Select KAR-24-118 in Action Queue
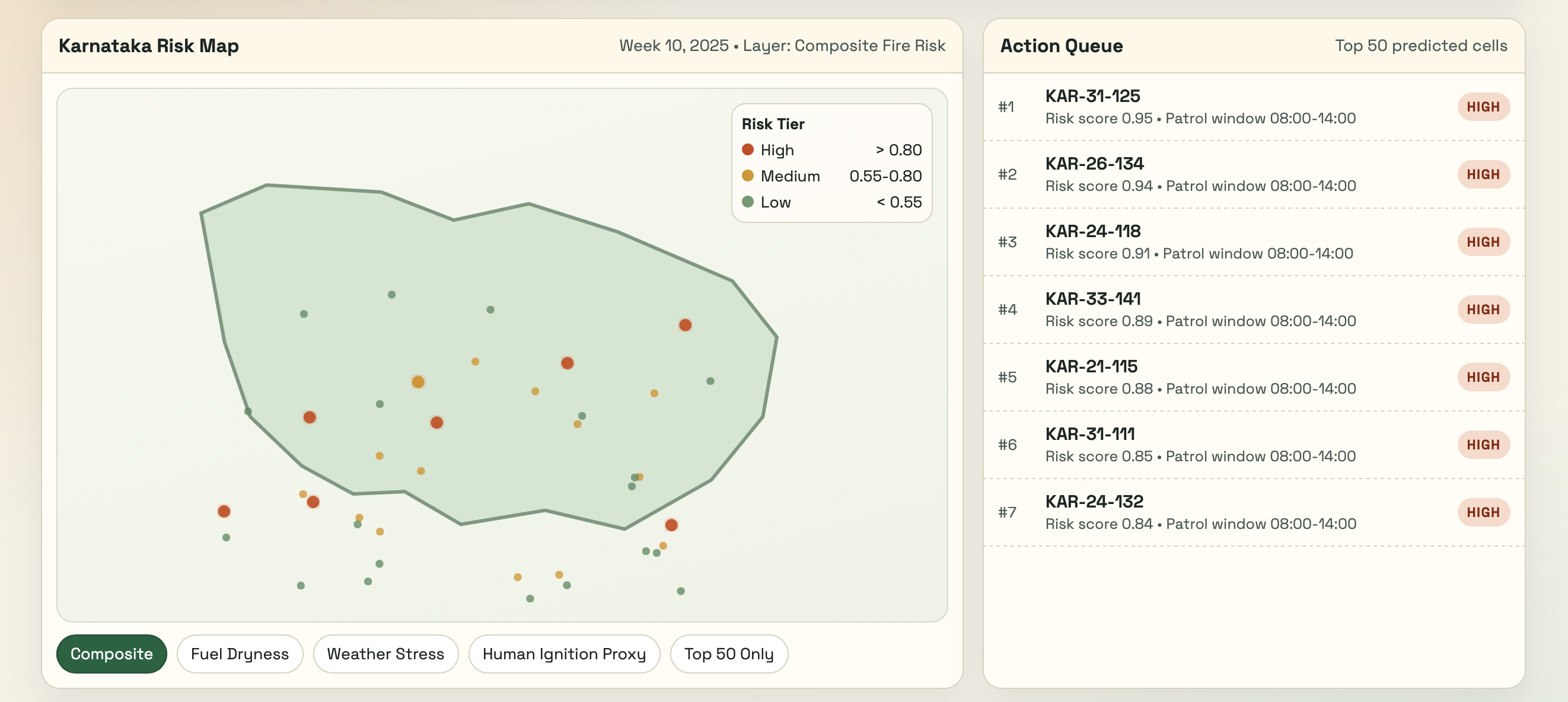 (x=1092, y=231)
